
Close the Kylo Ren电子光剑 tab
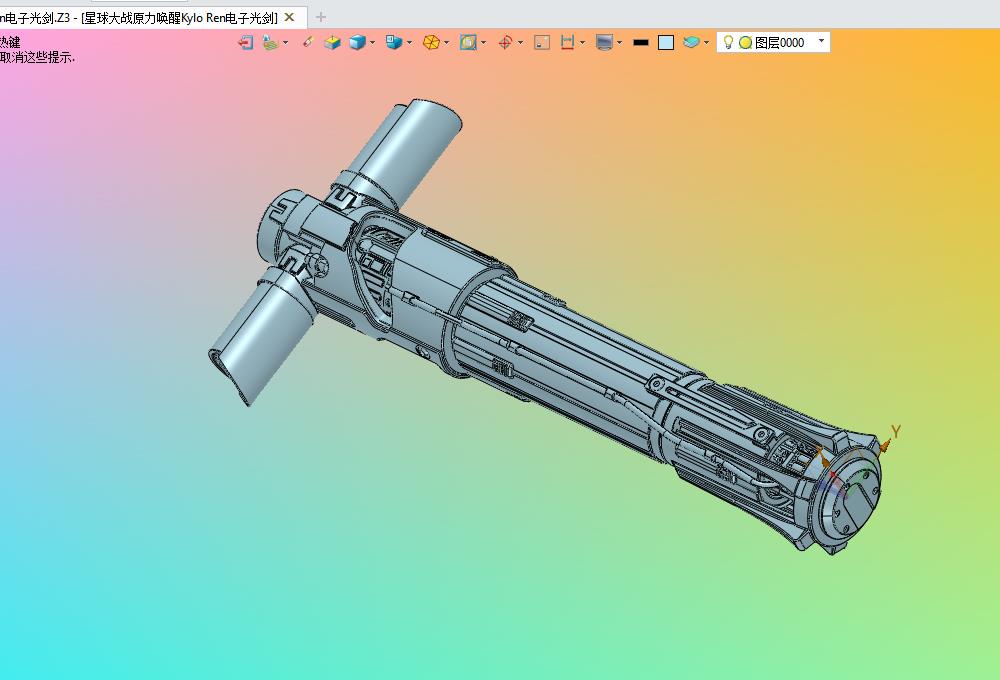[290, 17]
